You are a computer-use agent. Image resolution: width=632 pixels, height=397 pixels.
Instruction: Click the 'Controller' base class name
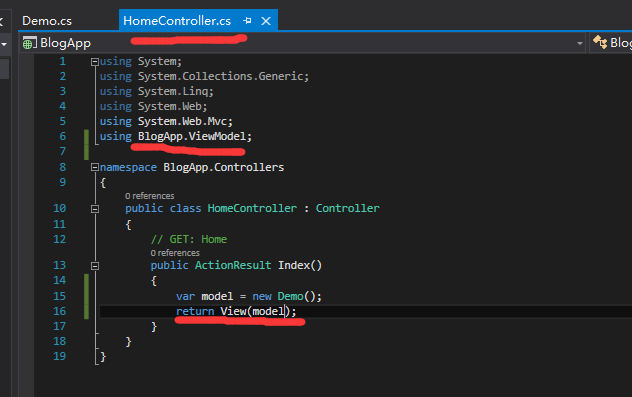347,208
